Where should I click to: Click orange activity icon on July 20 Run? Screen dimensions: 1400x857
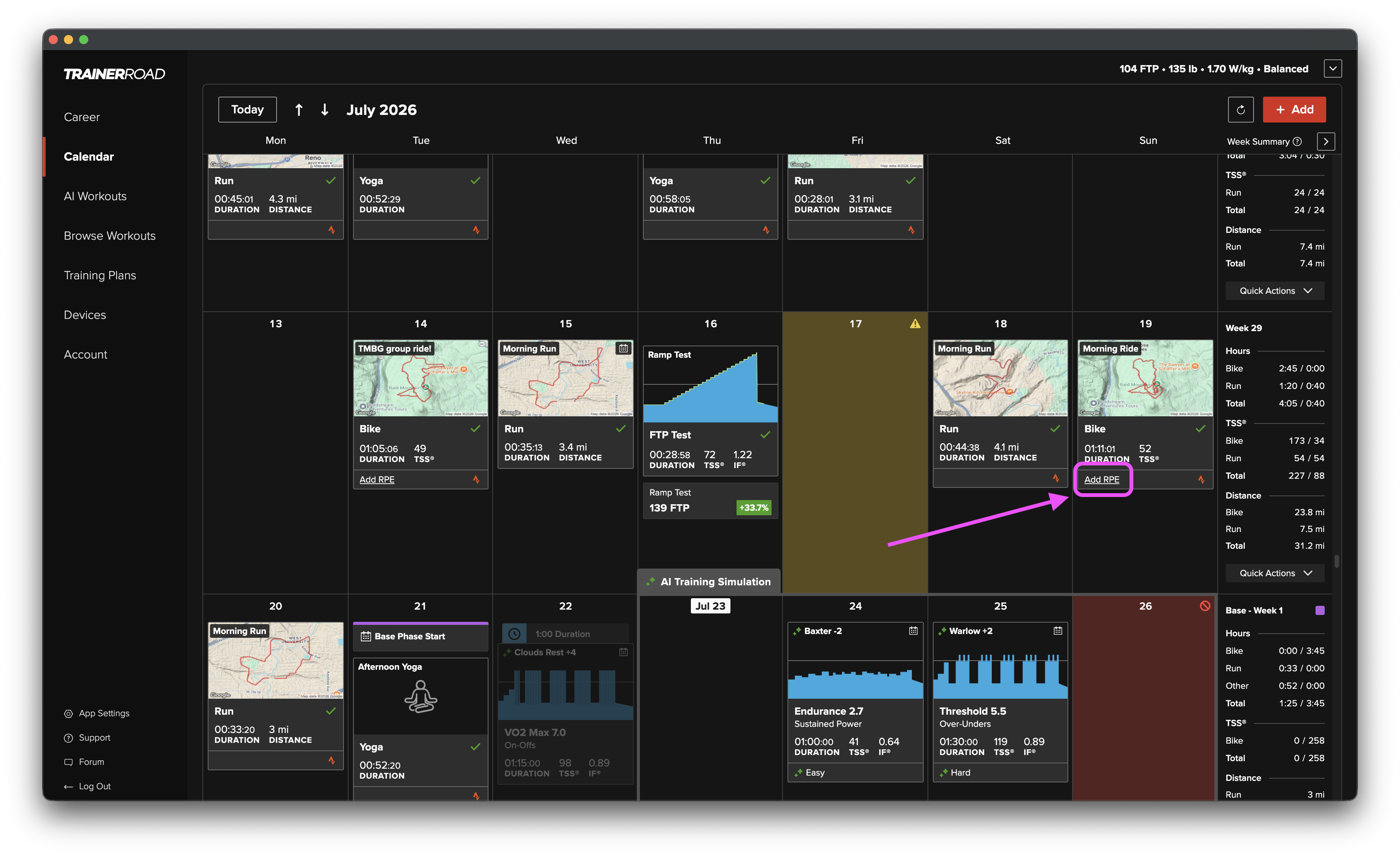332,760
